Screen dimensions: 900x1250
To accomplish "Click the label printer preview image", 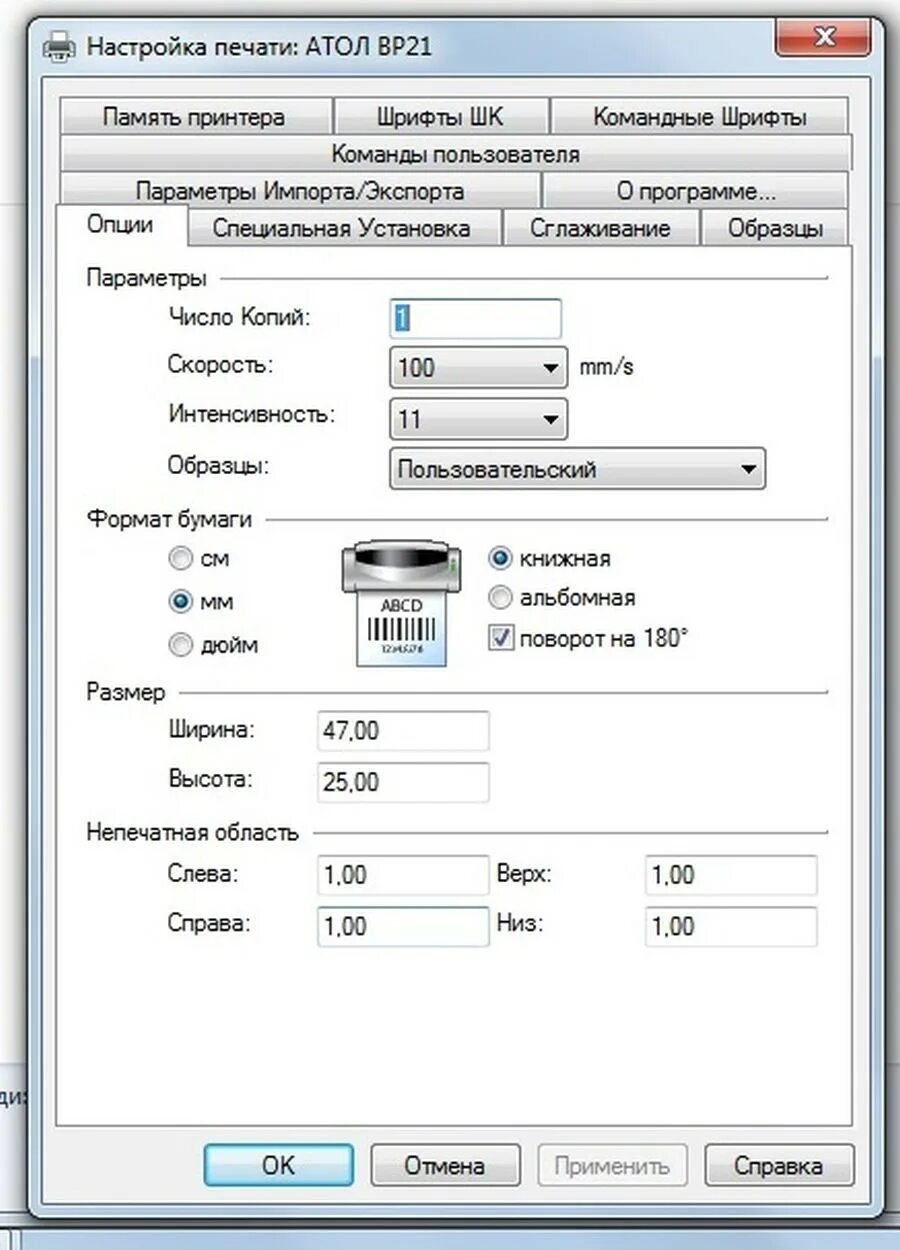I will 401,604.
